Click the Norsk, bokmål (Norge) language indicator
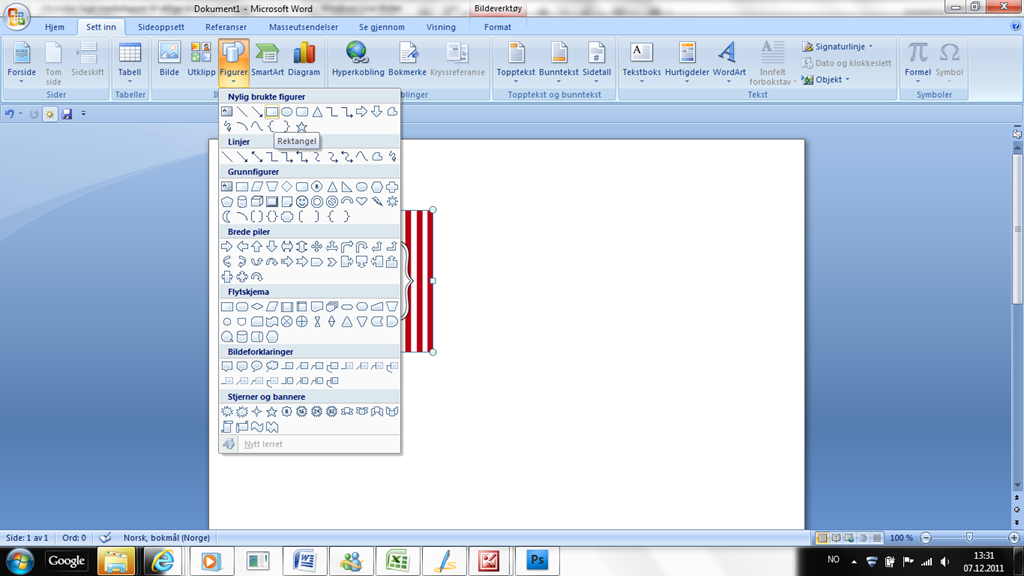Image resolution: width=1024 pixels, height=576 pixels. 167,537
